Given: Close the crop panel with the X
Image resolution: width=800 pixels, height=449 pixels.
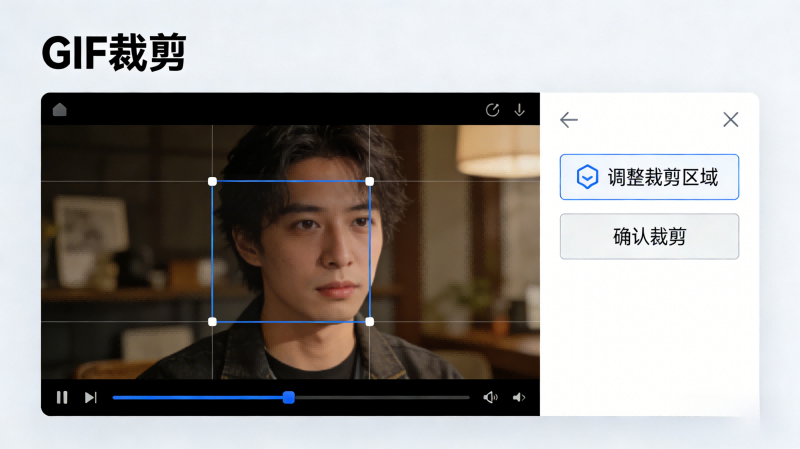Looking at the screenshot, I should pos(730,120).
